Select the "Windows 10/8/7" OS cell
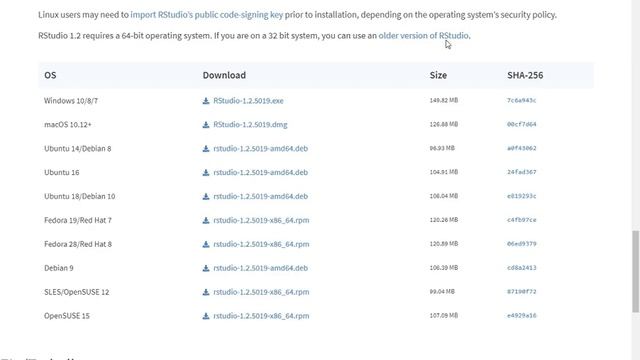Image resolution: width=640 pixels, height=360 pixels. click(x=71, y=101)
